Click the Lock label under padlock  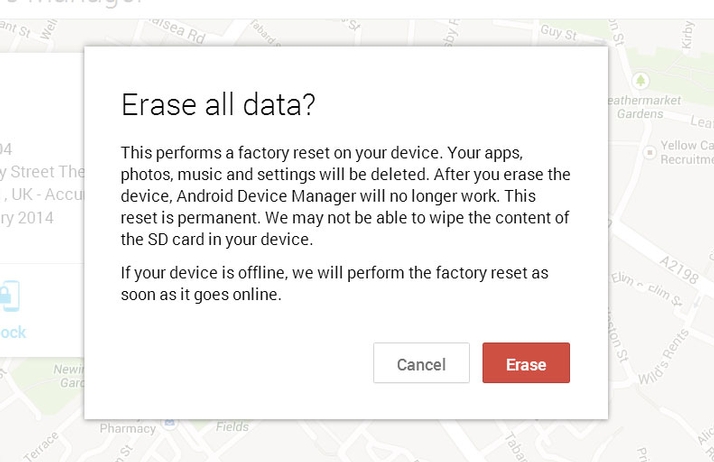coord(14,332)
